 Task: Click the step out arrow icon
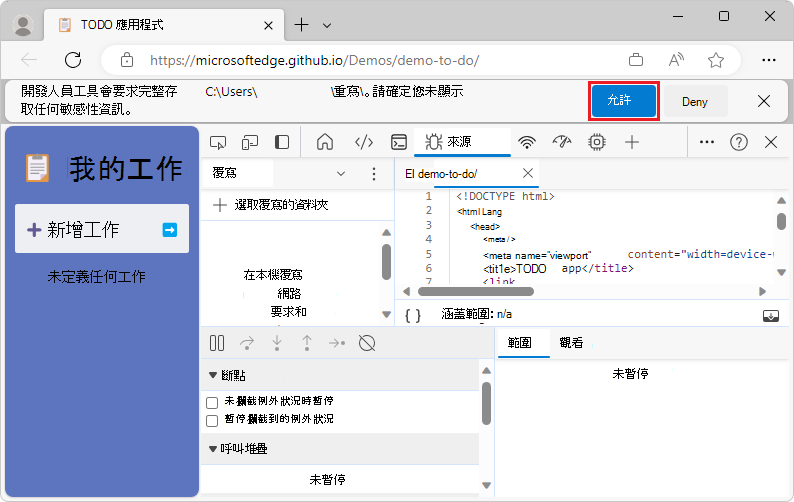pyautogui.click(x=307, y=343)
